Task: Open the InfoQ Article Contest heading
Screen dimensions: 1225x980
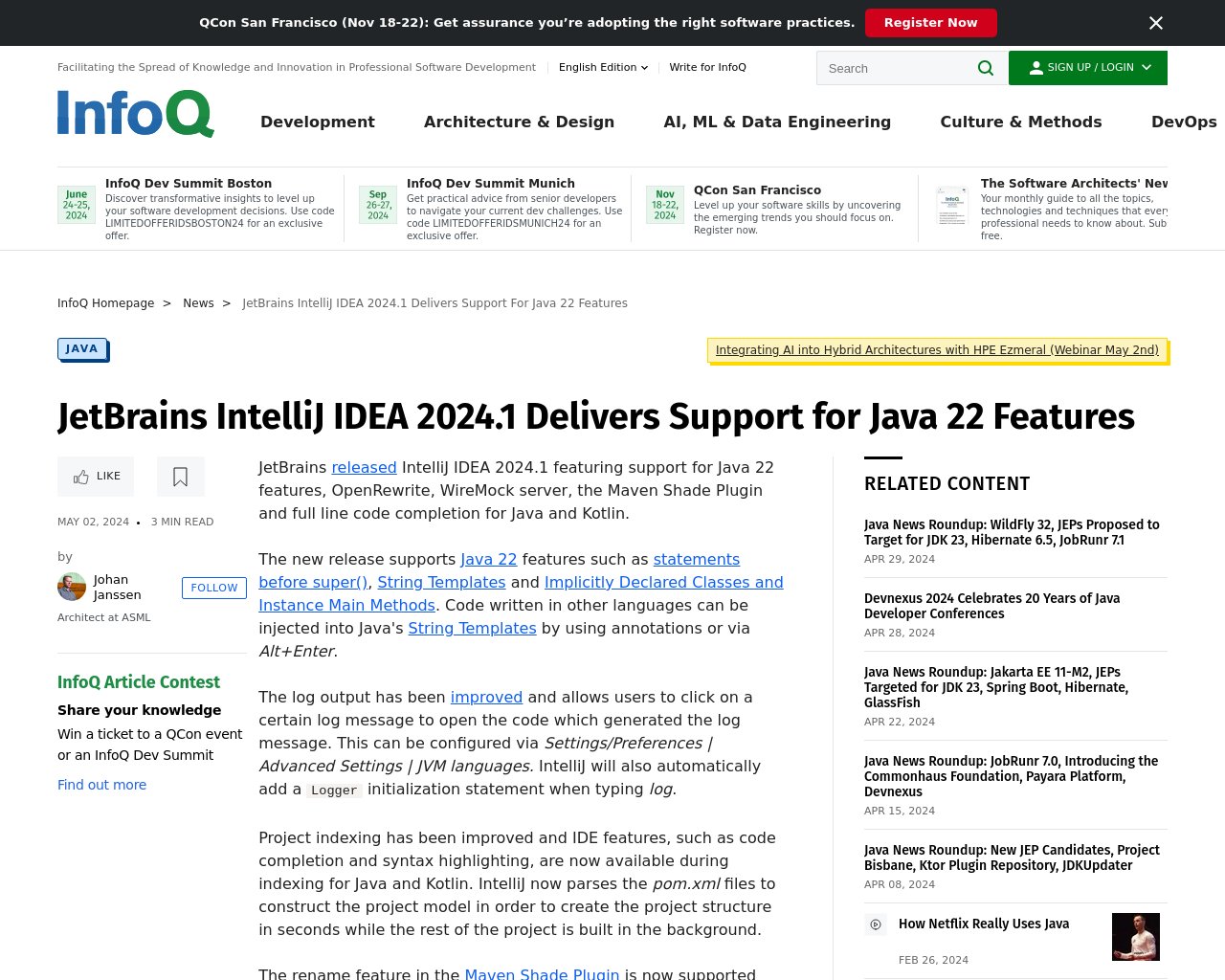Action: coord(139,682)
